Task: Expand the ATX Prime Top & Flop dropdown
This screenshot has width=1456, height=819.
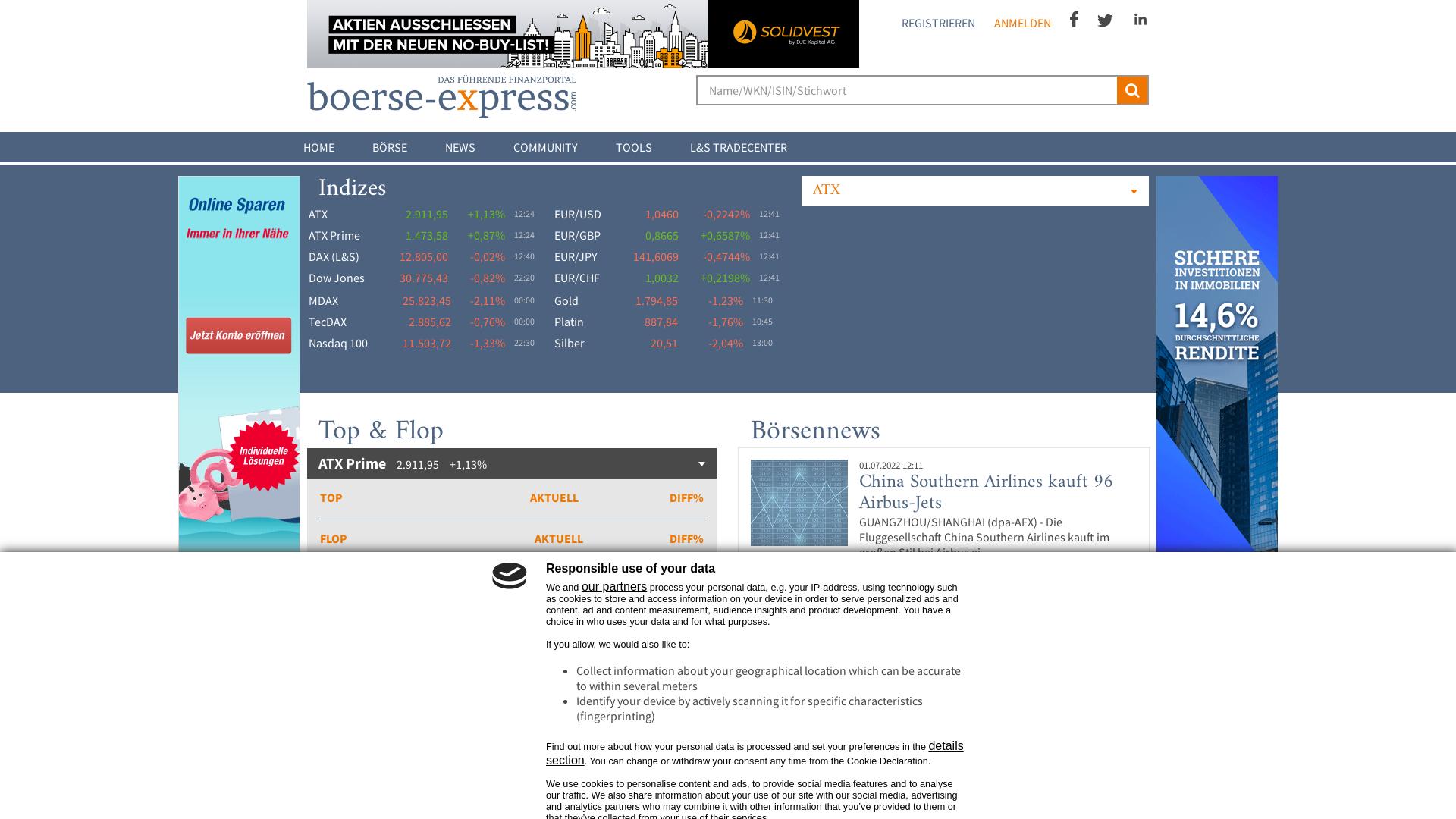Action: (x=512, y=463)
